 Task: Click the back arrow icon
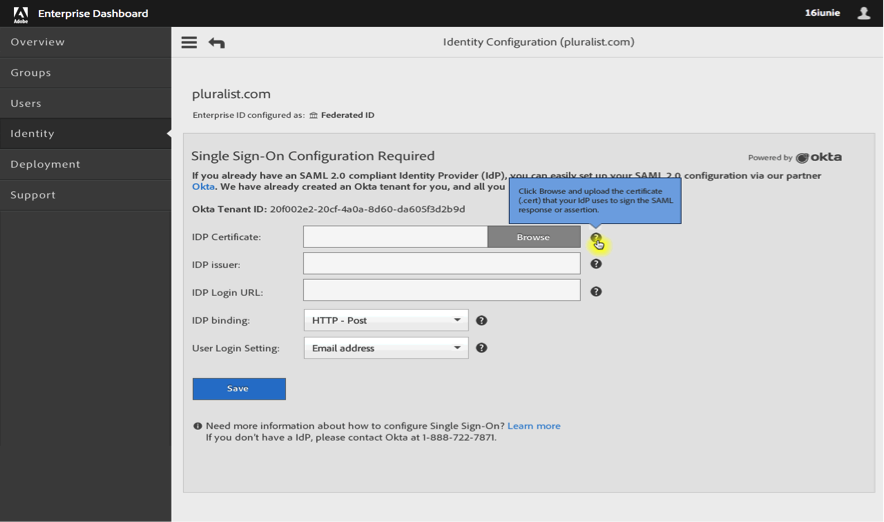pyautogui.click(x=216, y=42)
